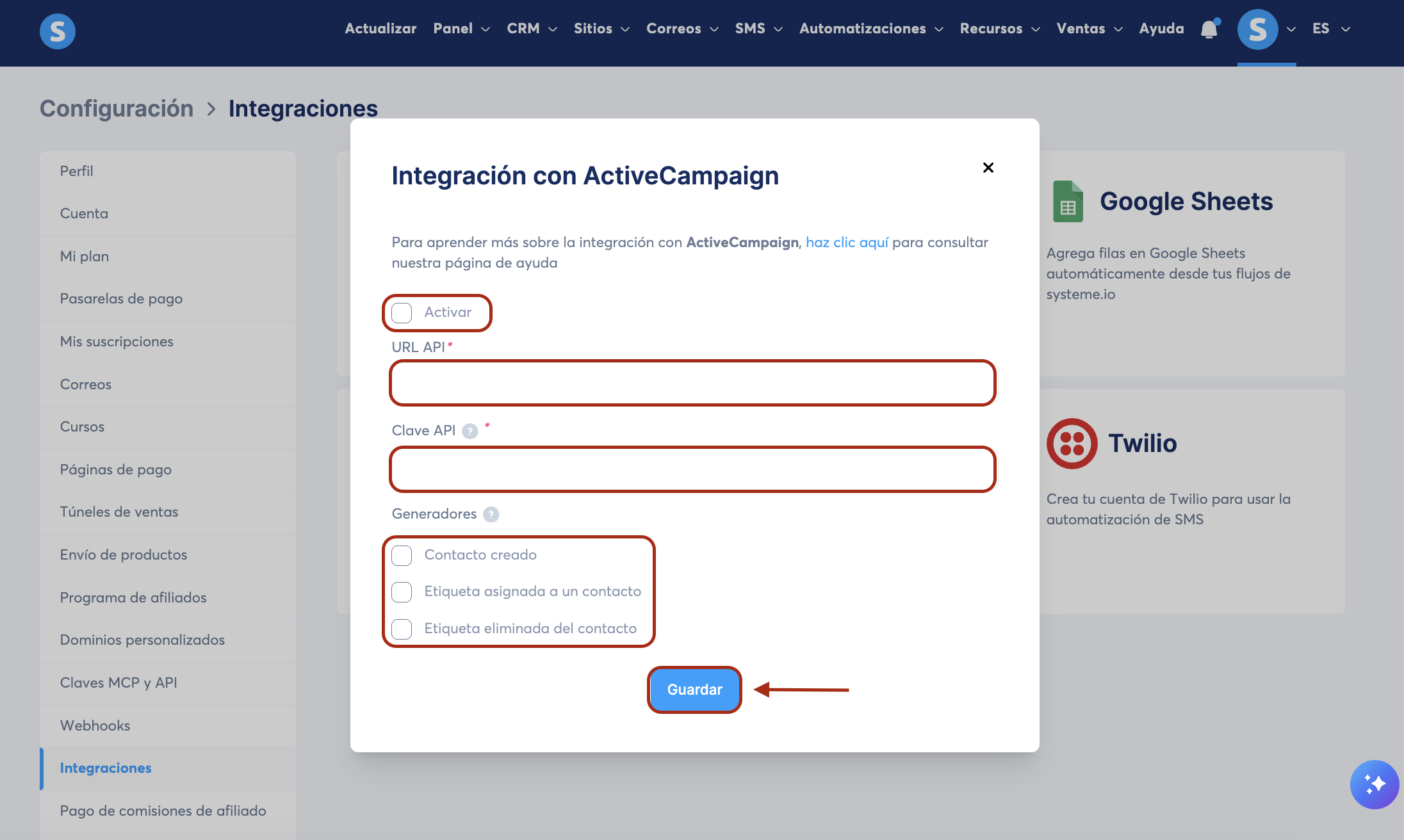
Task: Select Webhooks in sidebar
Action: [x=168, y=726]
